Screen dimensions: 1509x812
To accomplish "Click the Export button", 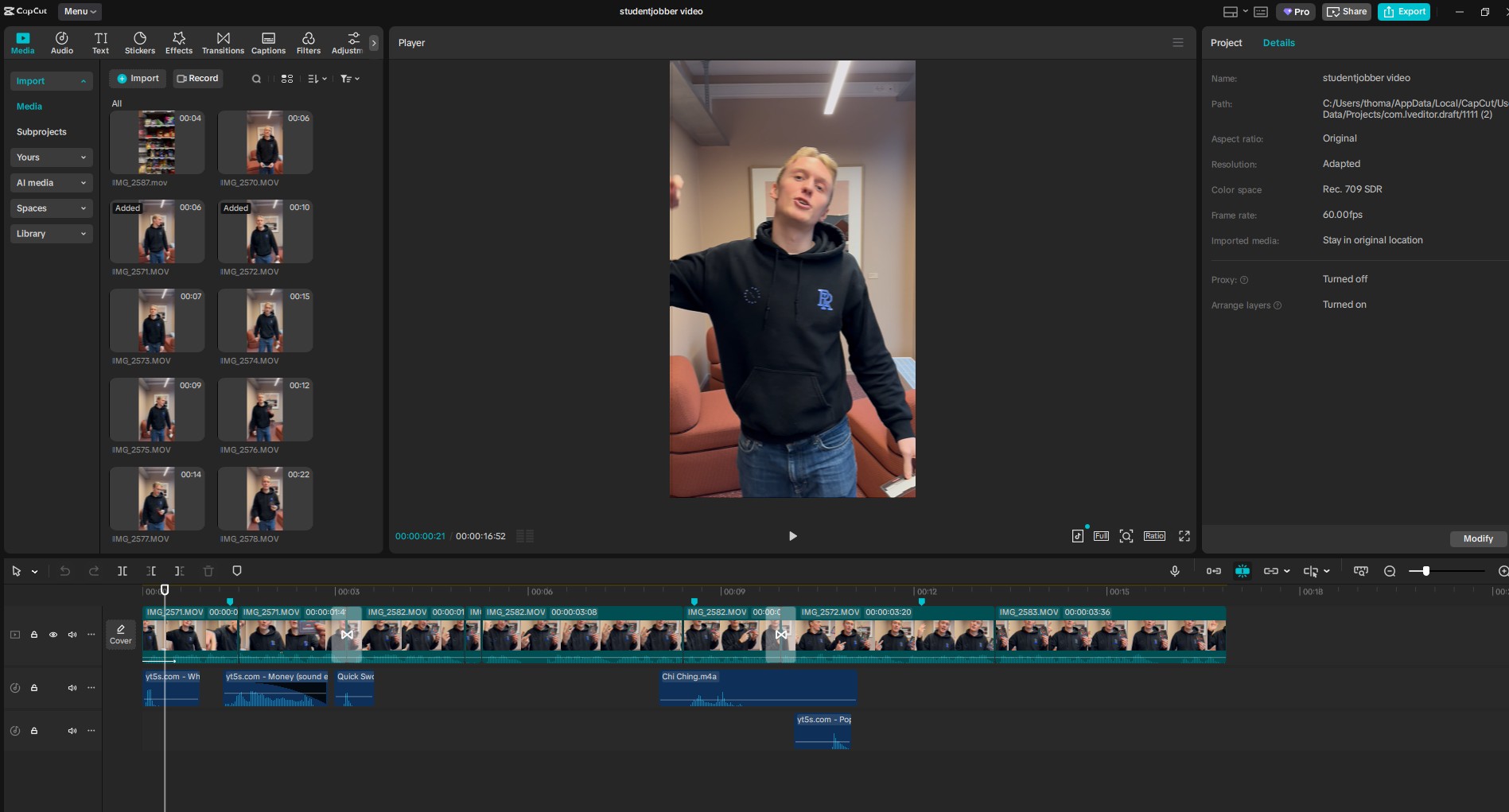I will click(x=1404, y=11).
